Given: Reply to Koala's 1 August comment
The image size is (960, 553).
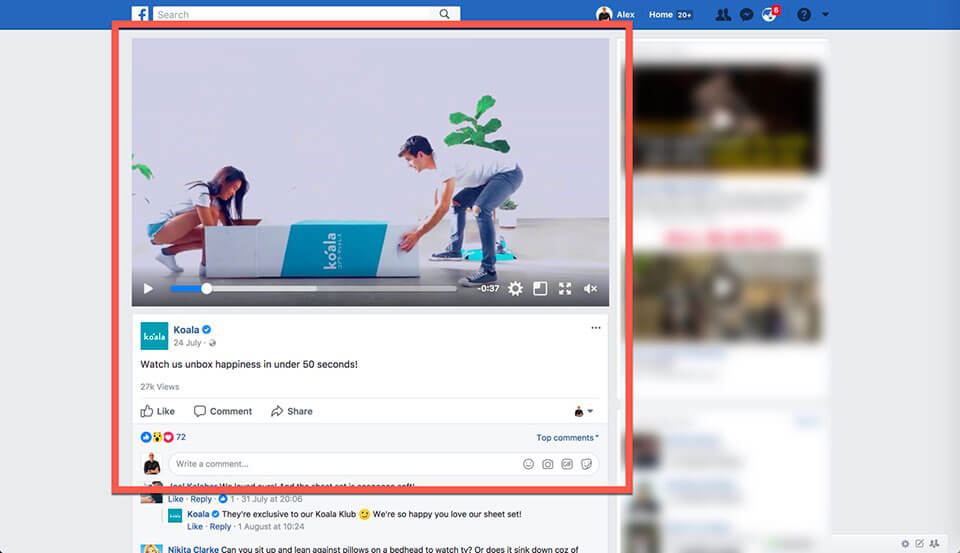Looking at the screenshot, I should point(220,527).
